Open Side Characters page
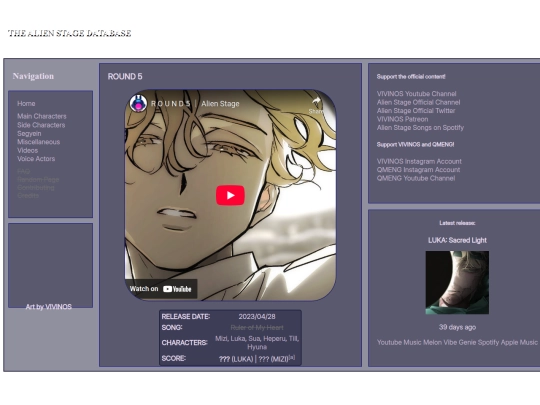This screenshot has width=540, height=405. click(x=41, y=125)
